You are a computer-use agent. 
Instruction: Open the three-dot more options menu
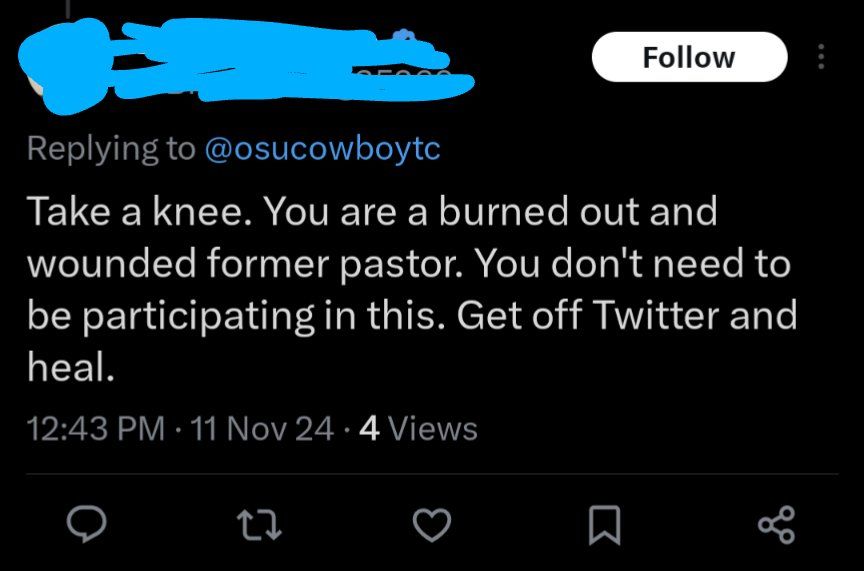click(x=821, y=57)
